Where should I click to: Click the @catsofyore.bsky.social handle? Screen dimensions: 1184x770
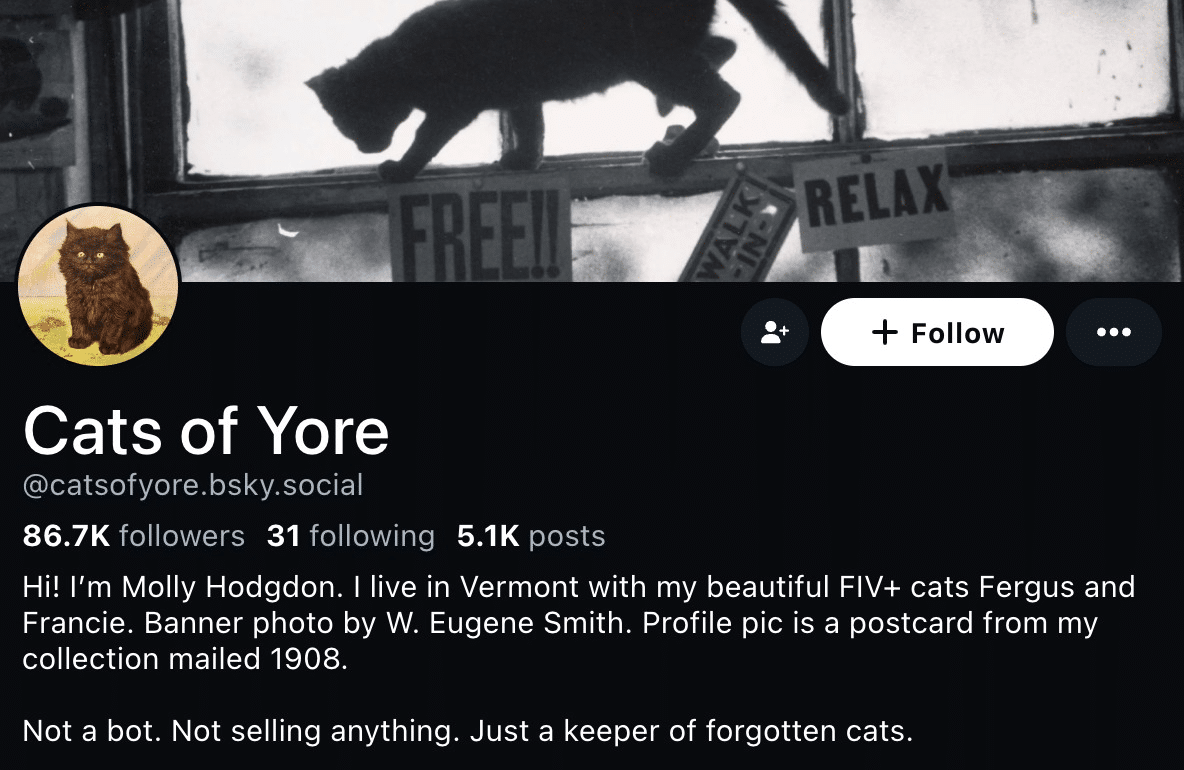pyautogui.click(x=192, y=486)
